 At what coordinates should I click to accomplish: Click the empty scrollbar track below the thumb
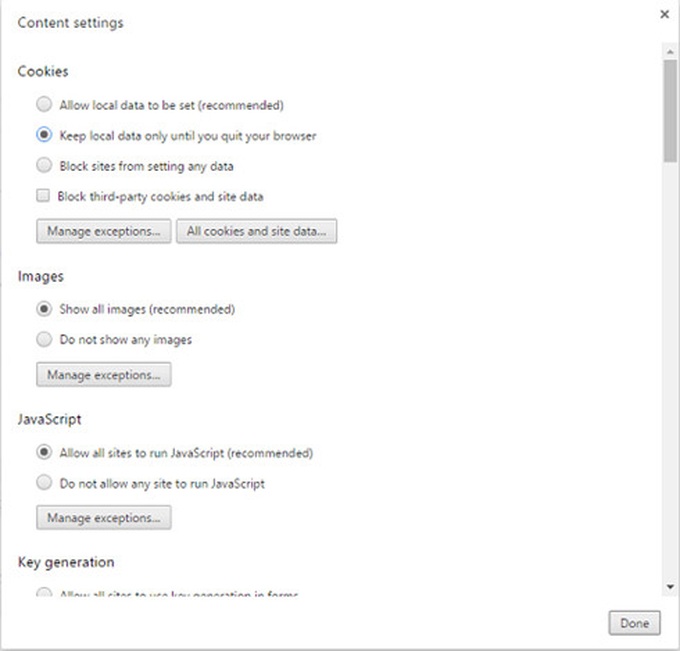click(670, 369)
